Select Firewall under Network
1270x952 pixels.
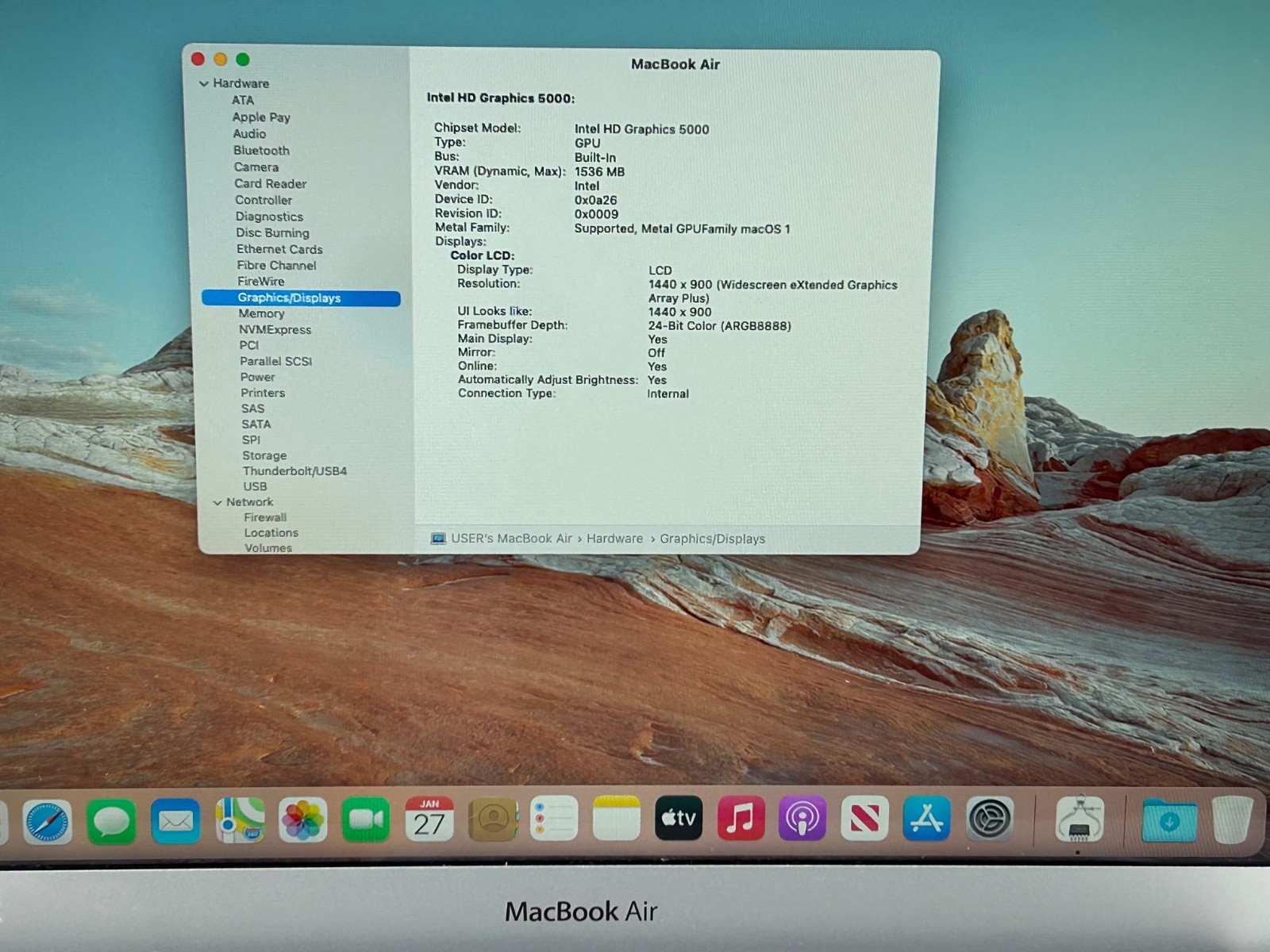tap(265, 518)
